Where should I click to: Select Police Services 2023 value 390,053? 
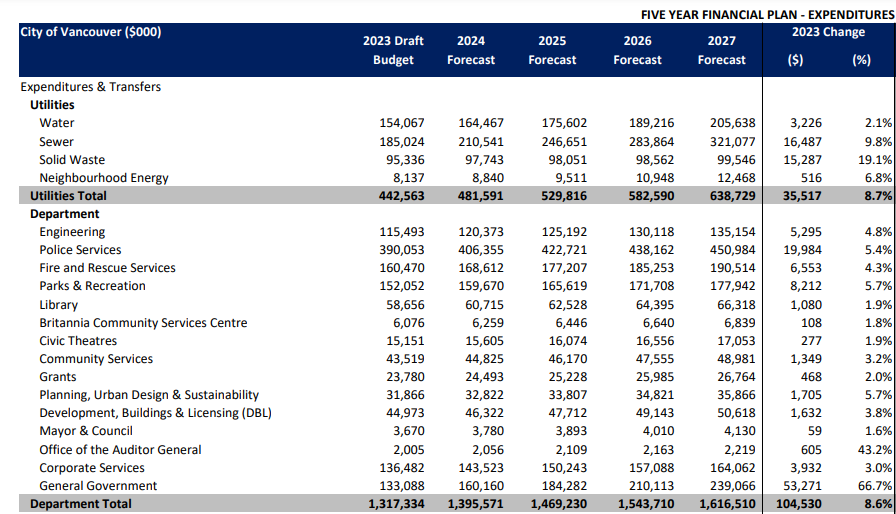pyautogui.click(x=402, y=250)
